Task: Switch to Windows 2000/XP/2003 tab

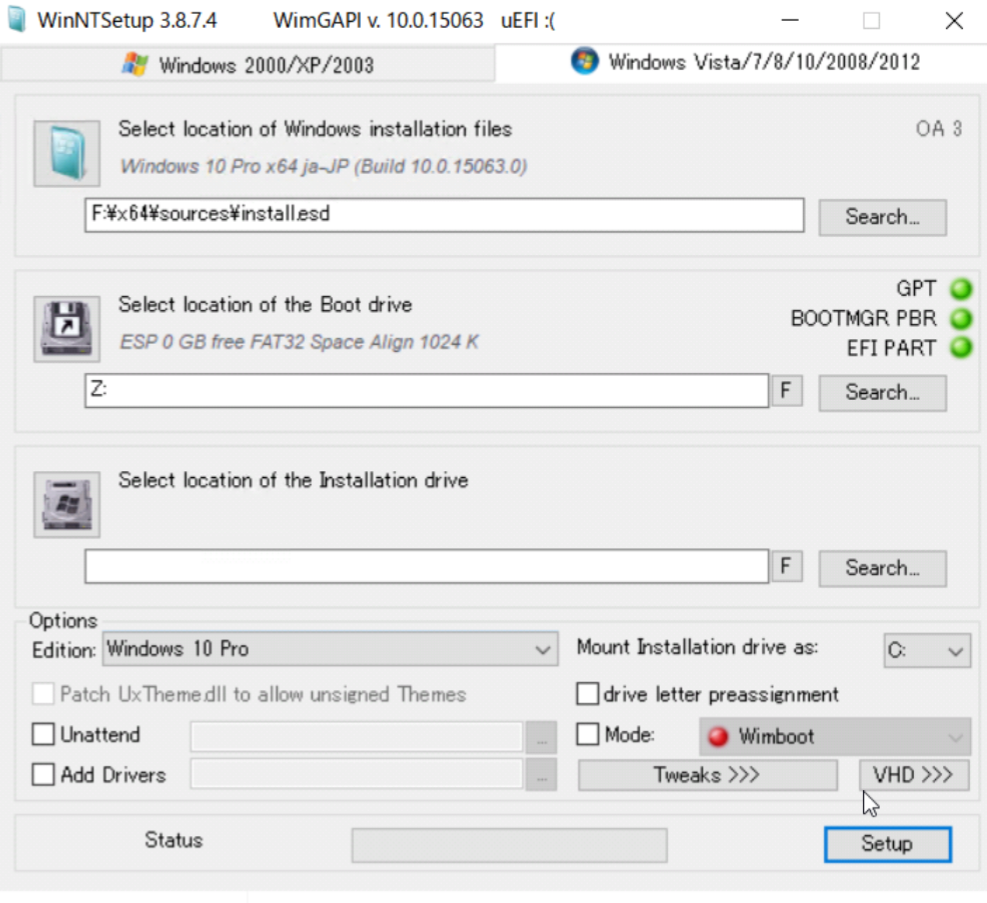Action: pyautogui.click(x=248, y=65)
